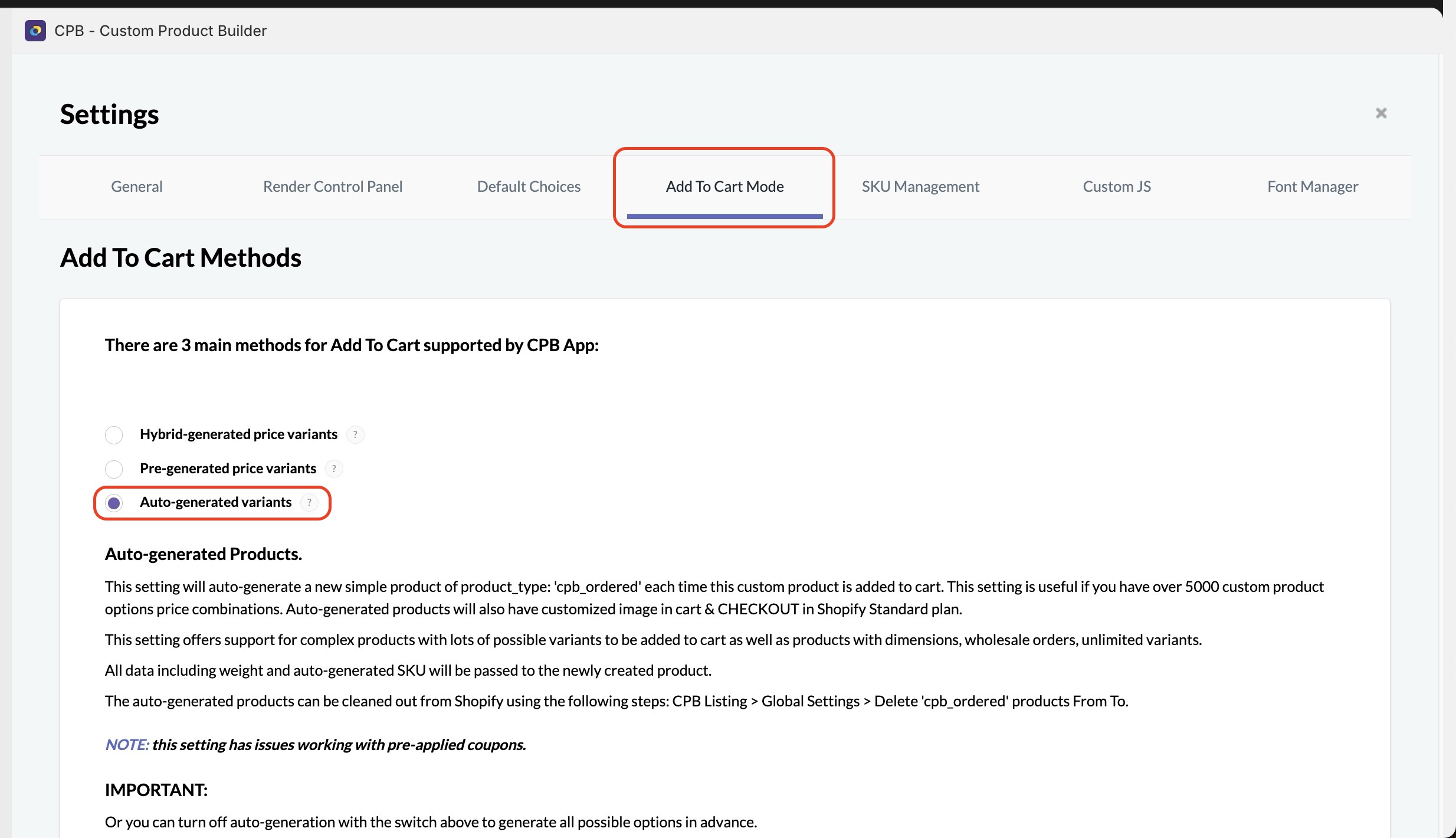This screenshot has width=1456, height=838.
Task: Select the Add To Cart Mode tab
Action: pos(724,187)
